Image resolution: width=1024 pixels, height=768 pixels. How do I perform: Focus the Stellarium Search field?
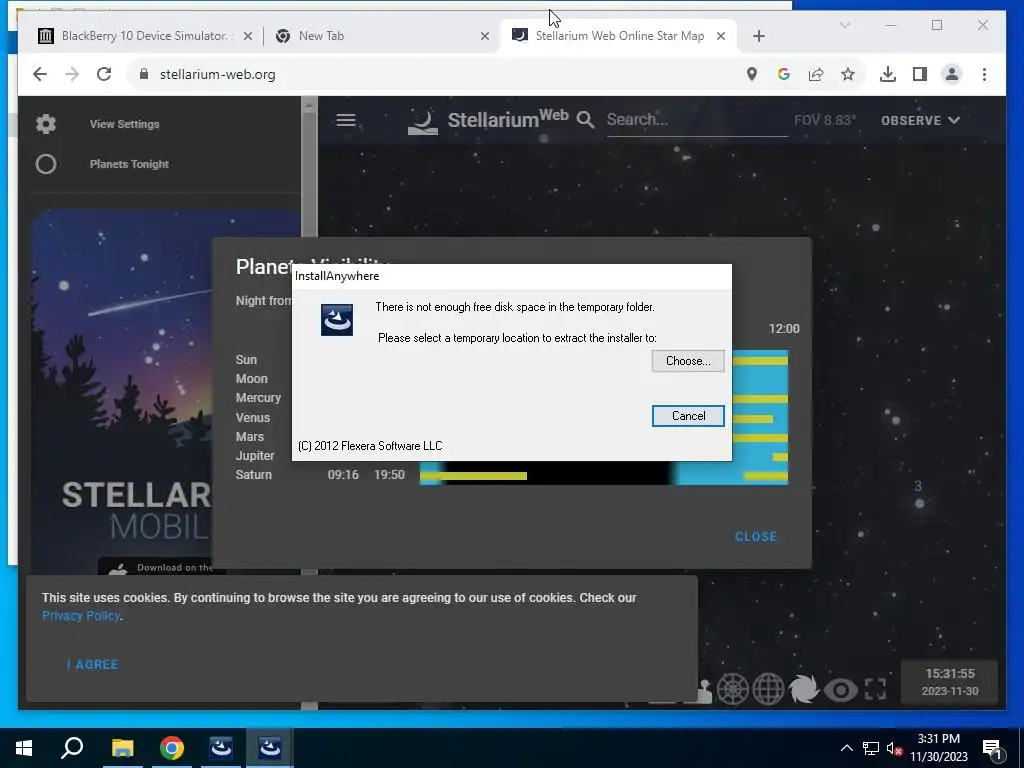[696, 120]
